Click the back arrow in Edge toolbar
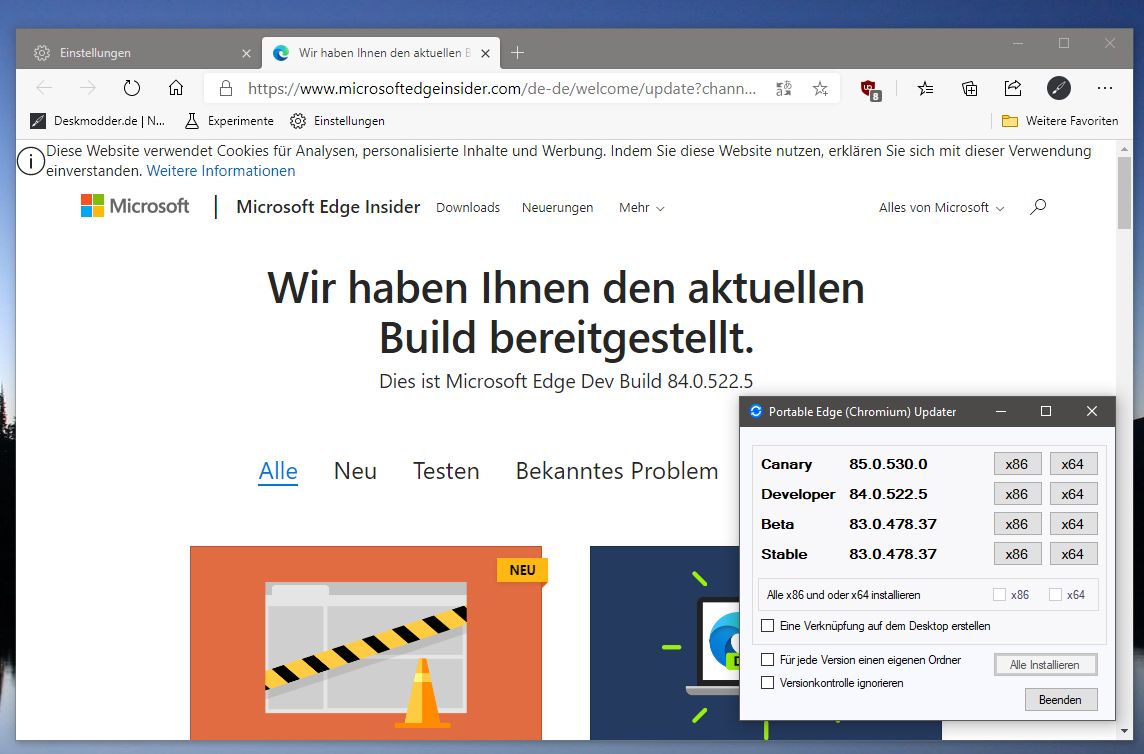Screen dimensions: 1144x754 (44, 88)
